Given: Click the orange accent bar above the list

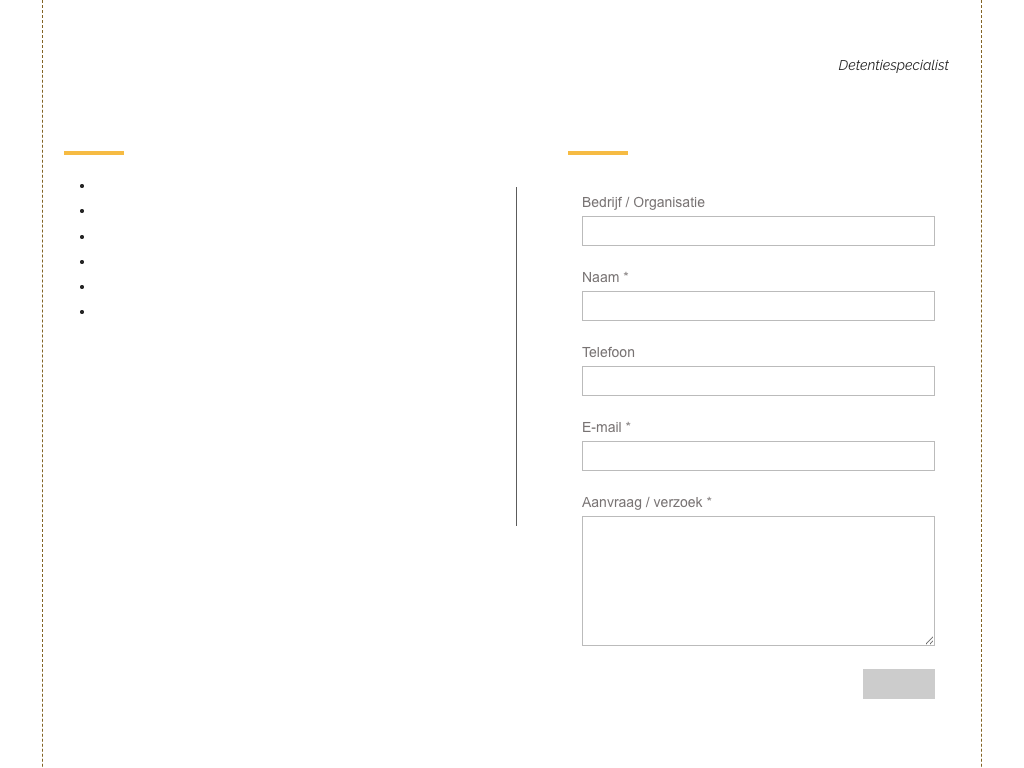Looking at the screenshot, I should coord(94,153).
